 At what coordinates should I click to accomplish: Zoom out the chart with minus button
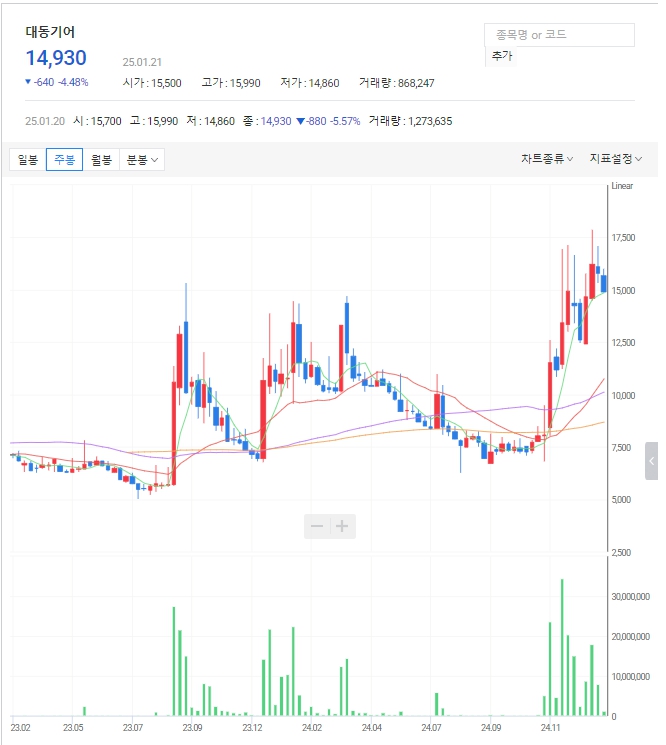point(317,526)
